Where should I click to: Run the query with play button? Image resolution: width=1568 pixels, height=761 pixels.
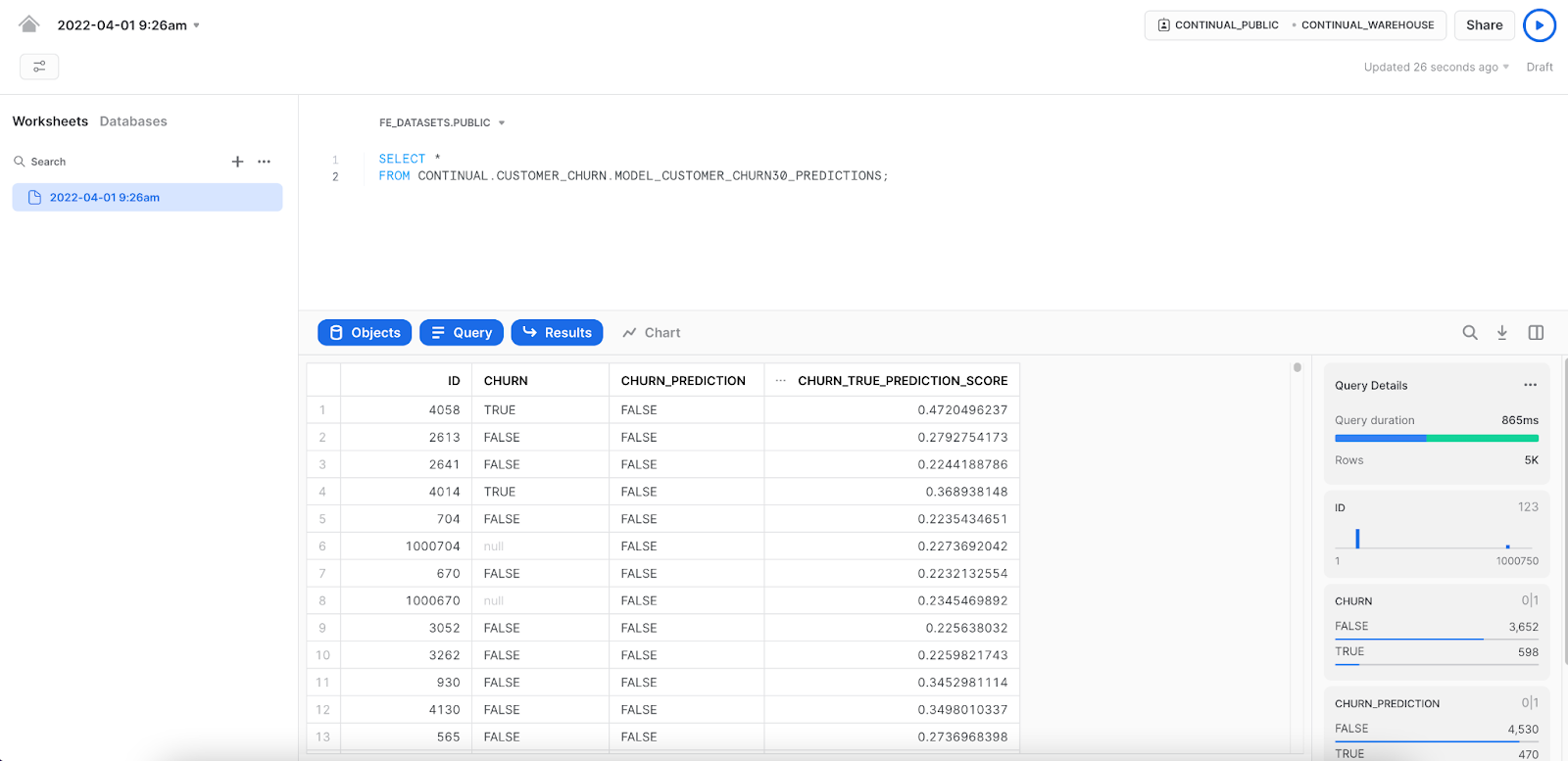point(1539,25)
